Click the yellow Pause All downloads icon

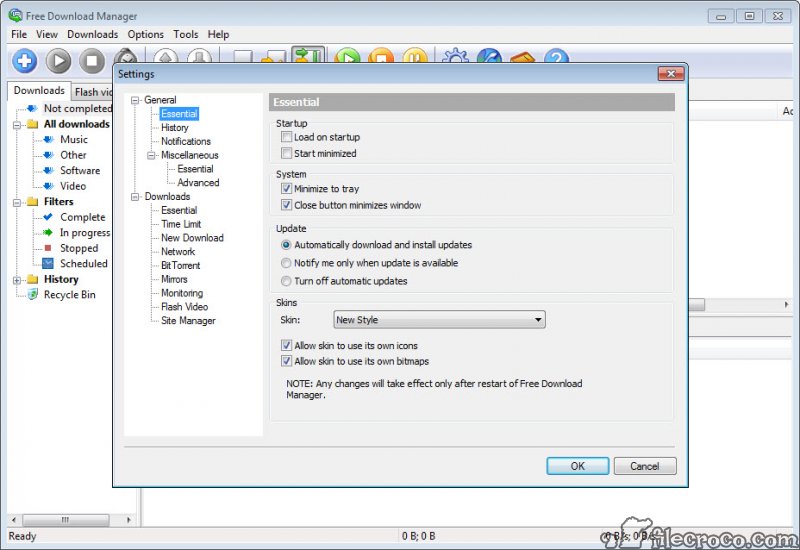(415, 55)
